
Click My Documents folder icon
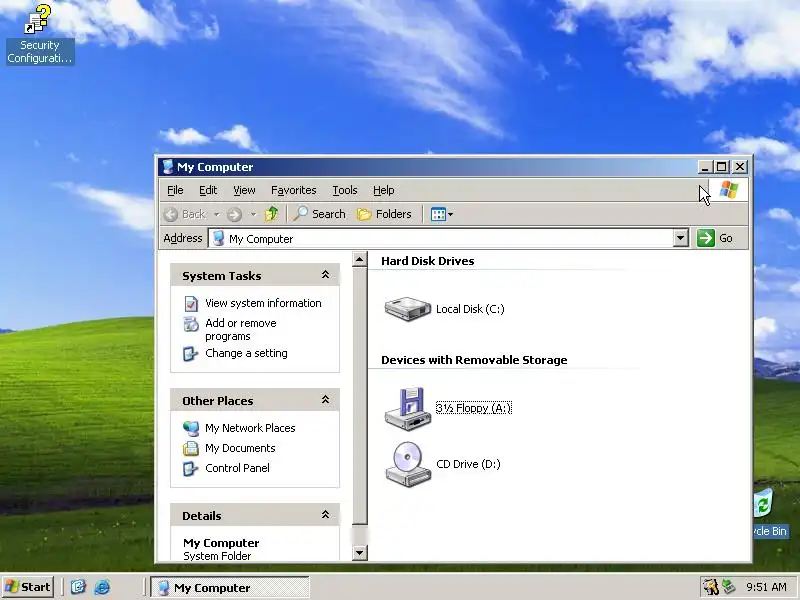[x=191, y=448]
